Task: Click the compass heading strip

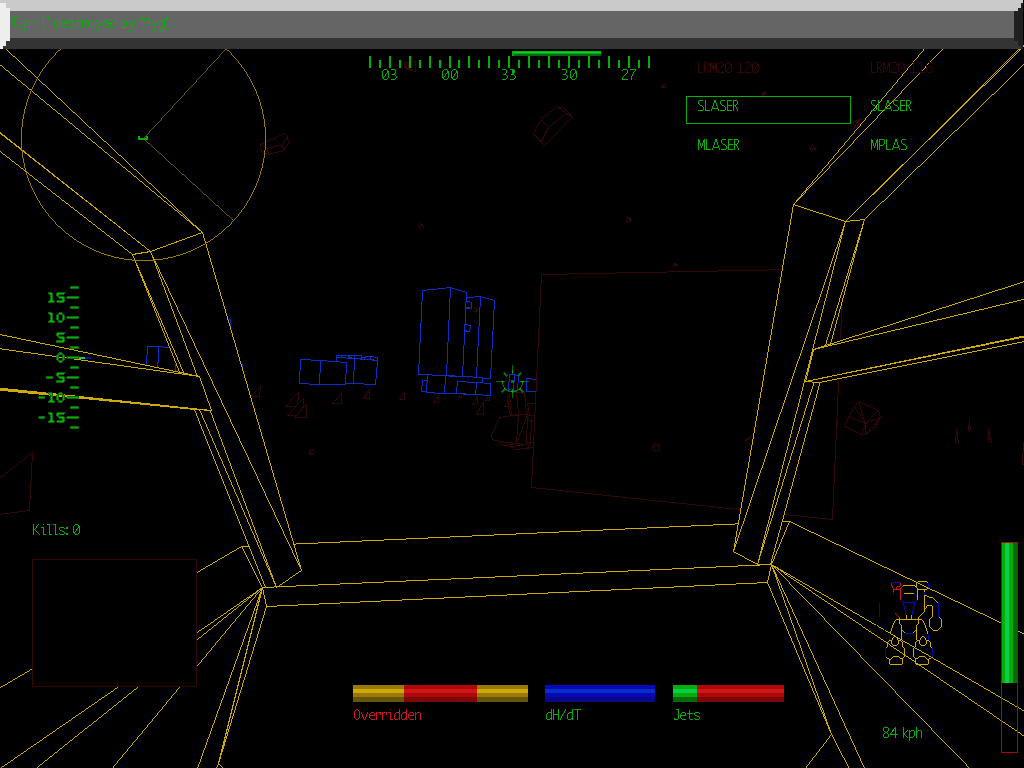Action: 508,67
